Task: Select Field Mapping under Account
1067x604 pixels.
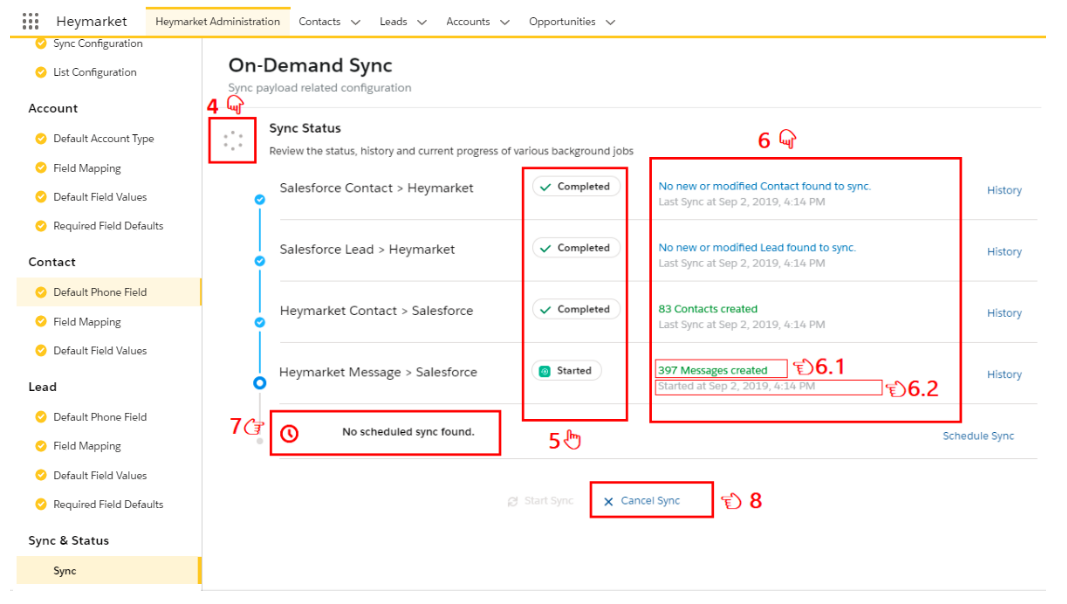Action: pyautogui.click(x=87, y=168)
